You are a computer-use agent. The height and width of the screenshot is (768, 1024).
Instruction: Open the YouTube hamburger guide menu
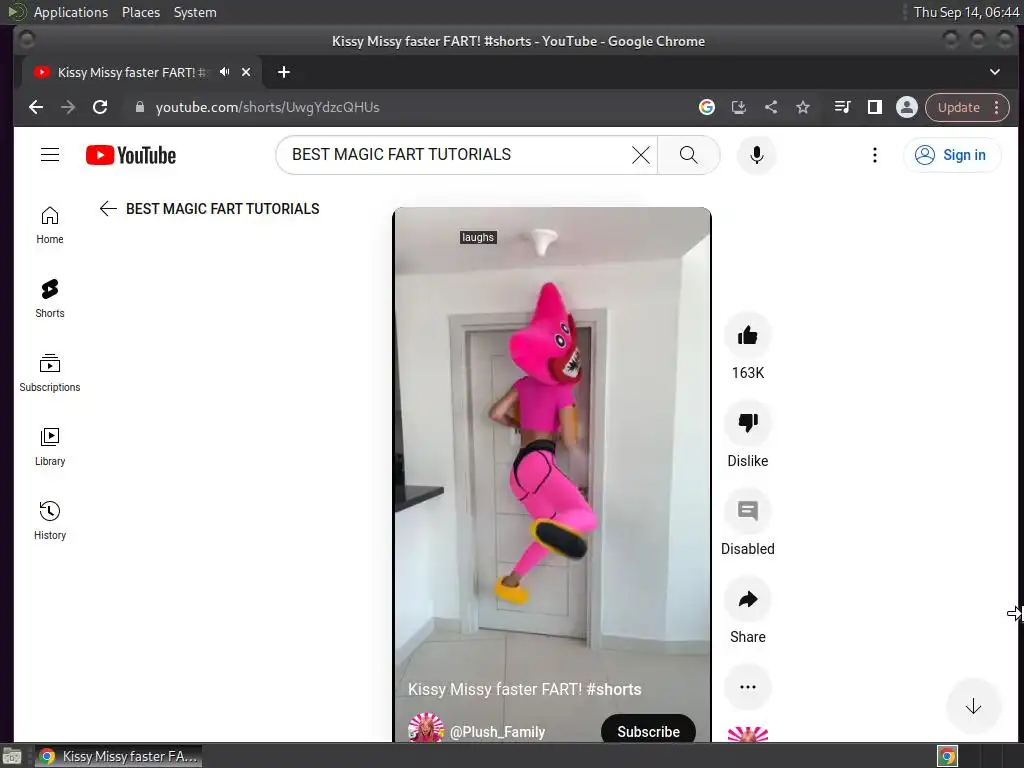click(50, 155)
